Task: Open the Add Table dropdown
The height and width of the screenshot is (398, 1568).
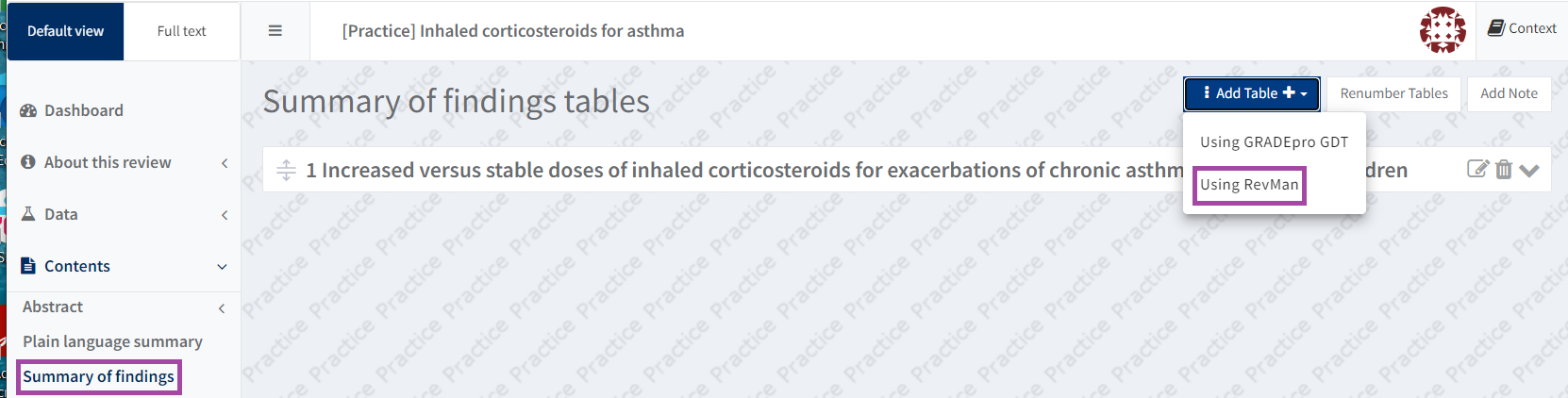Action: (1252, 93)
